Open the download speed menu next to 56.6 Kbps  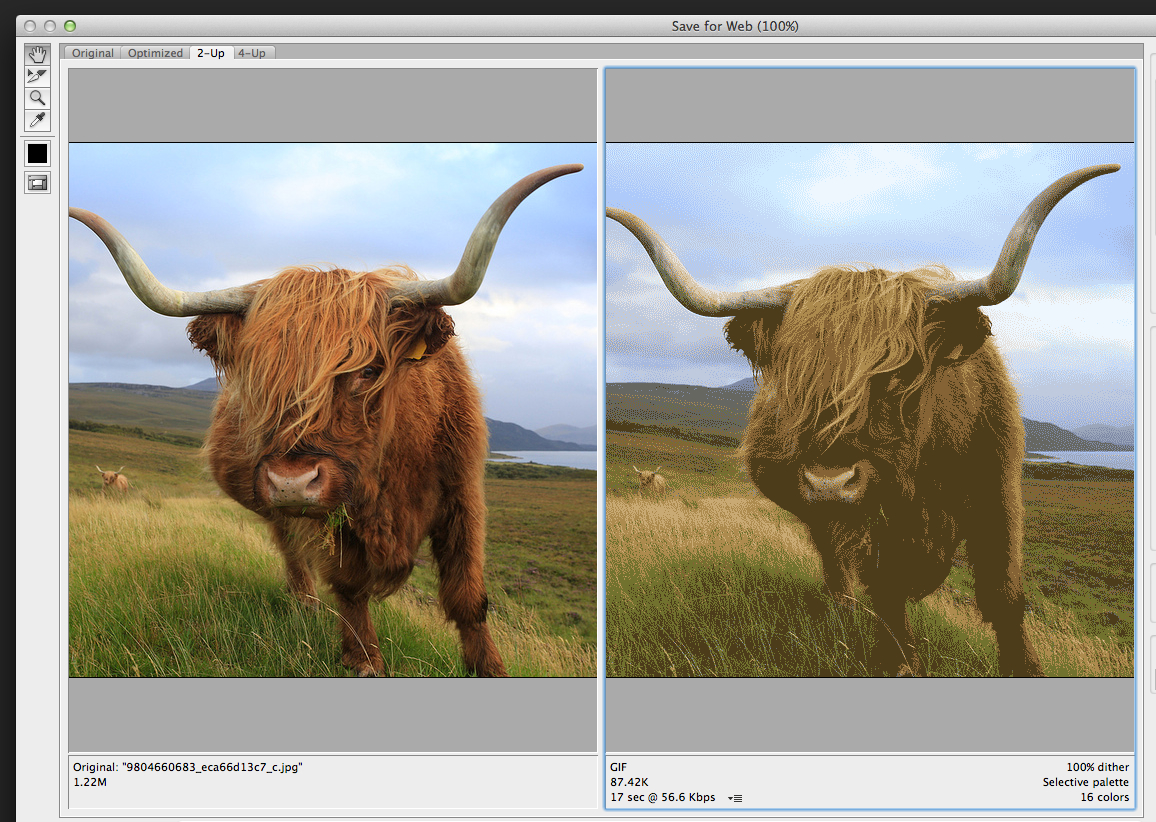736,798
